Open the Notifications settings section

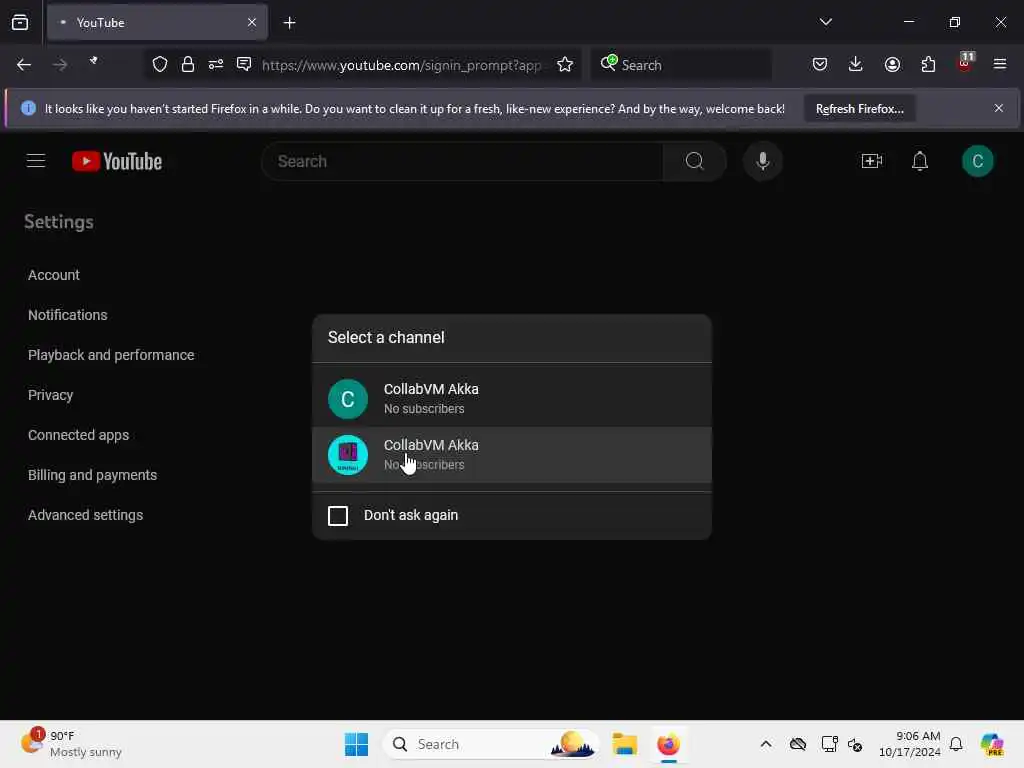(67, 315)
